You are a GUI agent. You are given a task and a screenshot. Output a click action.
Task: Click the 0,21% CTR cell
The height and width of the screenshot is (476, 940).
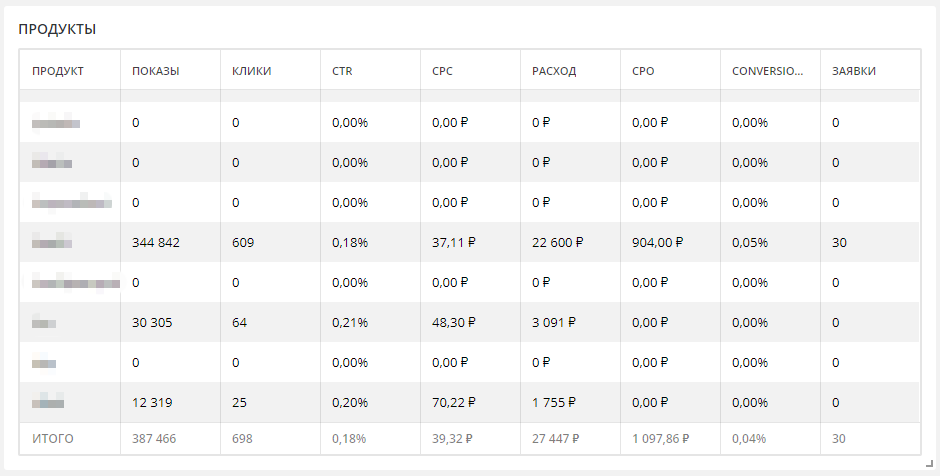(x=350, y=323)
